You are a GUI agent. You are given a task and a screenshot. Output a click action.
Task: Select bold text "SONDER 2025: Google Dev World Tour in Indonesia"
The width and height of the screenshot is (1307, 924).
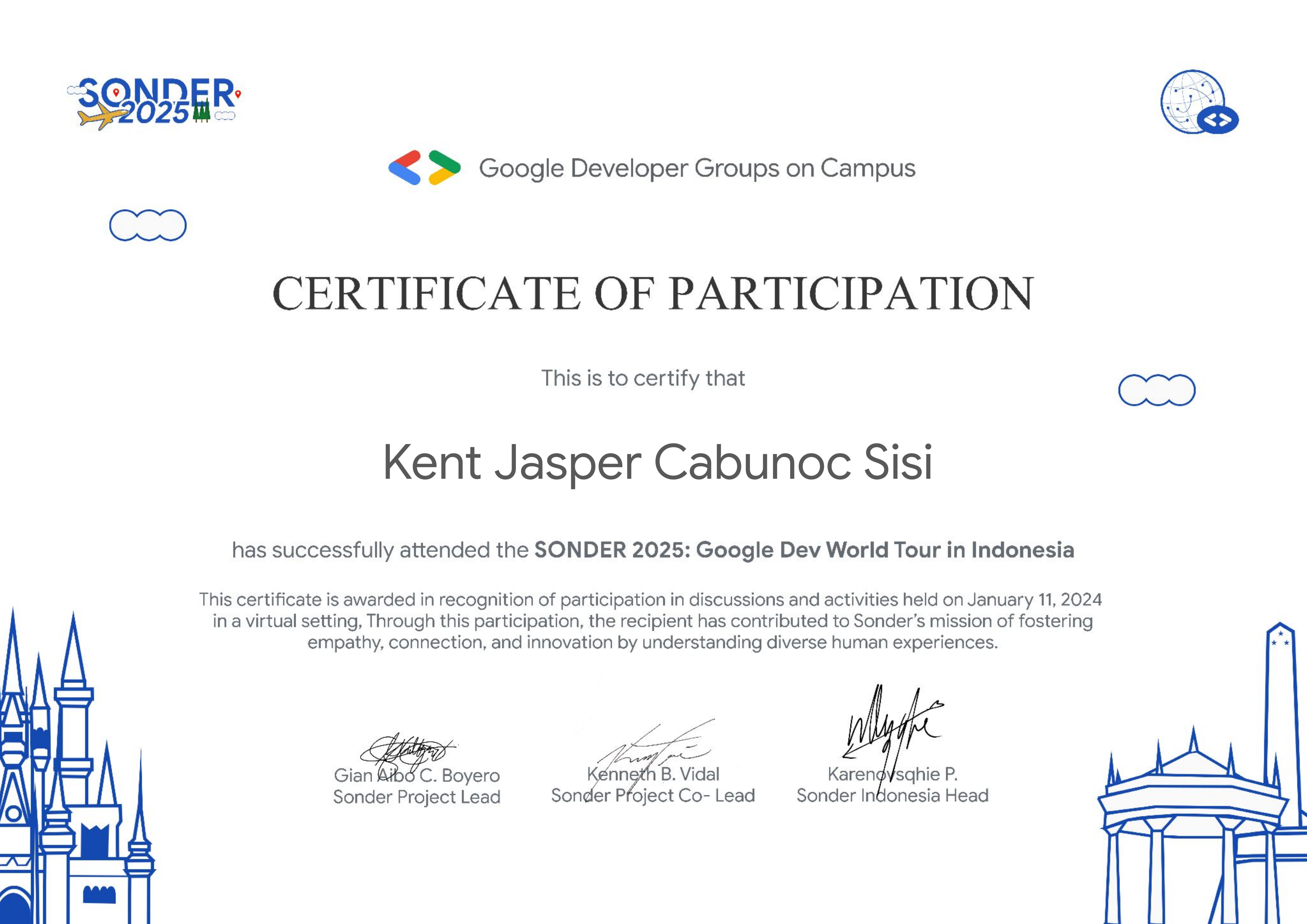click(804, 550)
